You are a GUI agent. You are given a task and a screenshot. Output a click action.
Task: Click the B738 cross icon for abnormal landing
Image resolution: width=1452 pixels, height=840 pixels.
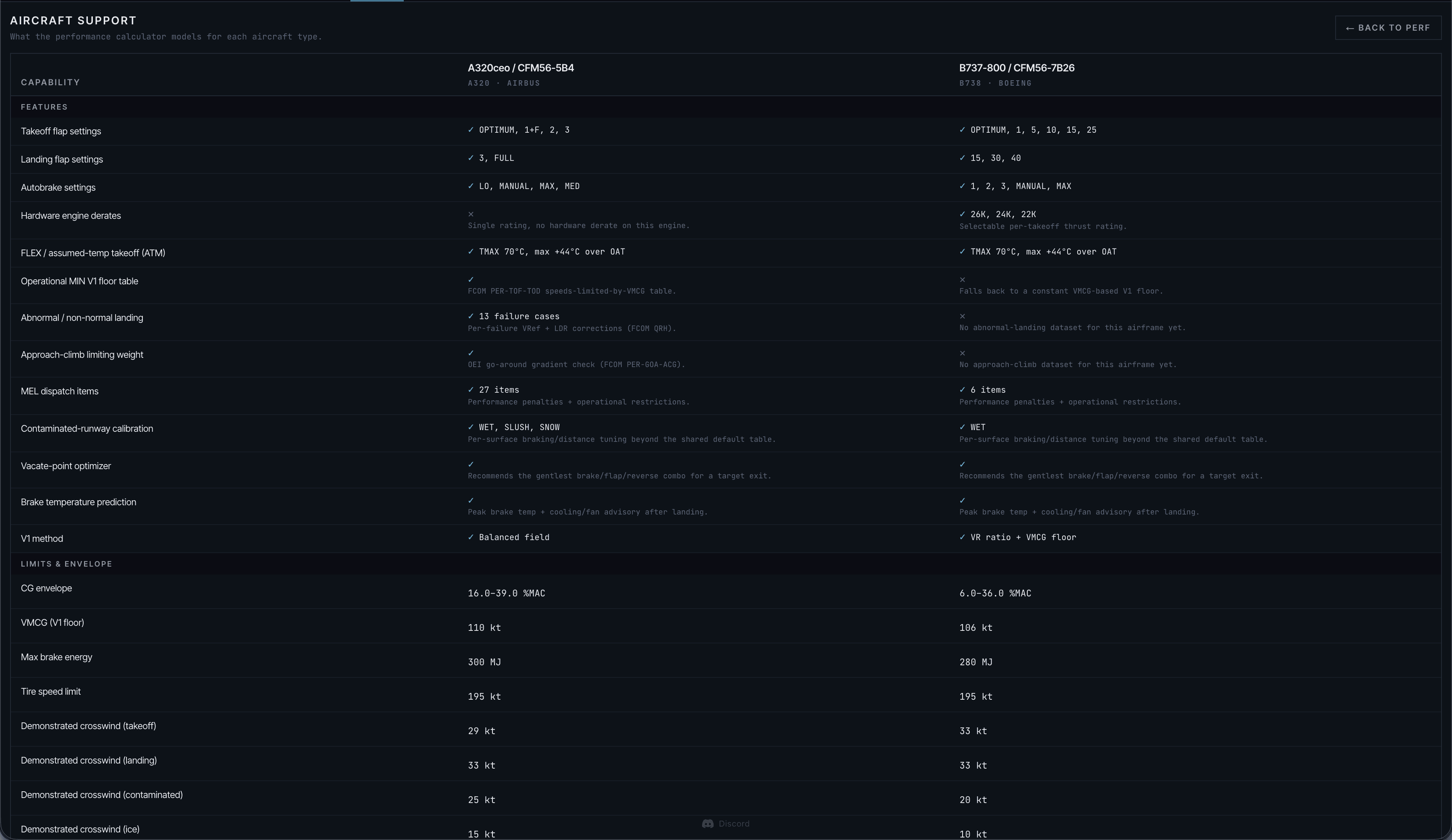coord(962,316)
